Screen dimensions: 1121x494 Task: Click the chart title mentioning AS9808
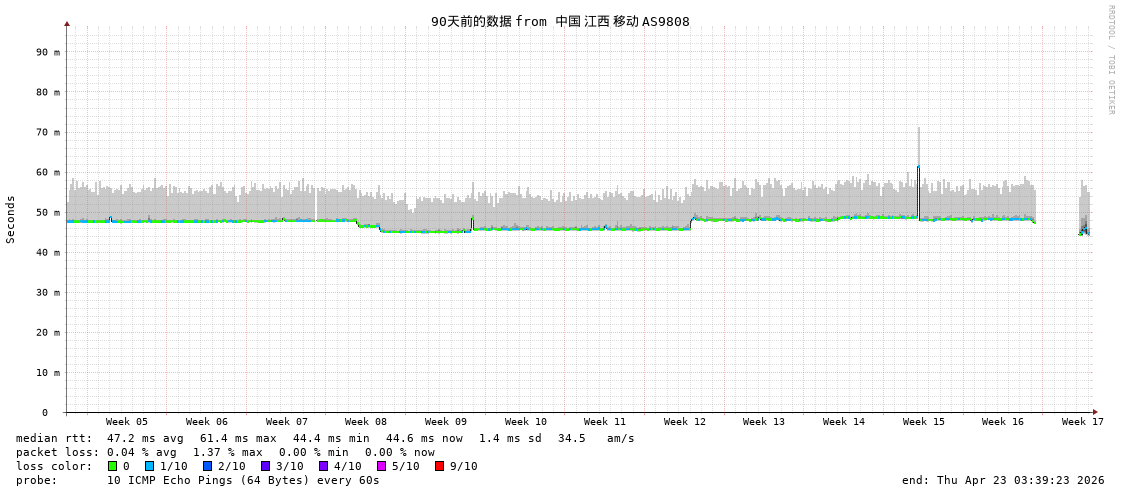point(560,21)
